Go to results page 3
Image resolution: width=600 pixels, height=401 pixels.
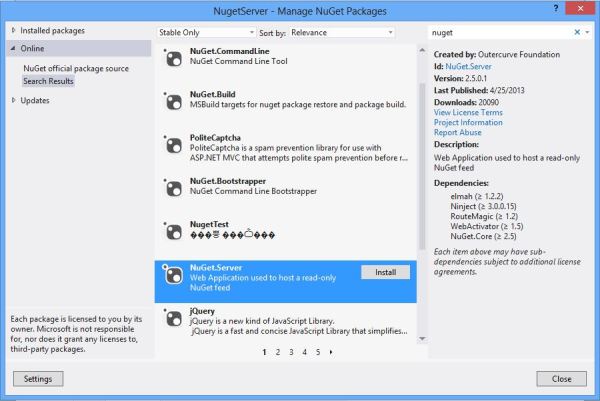291,352
